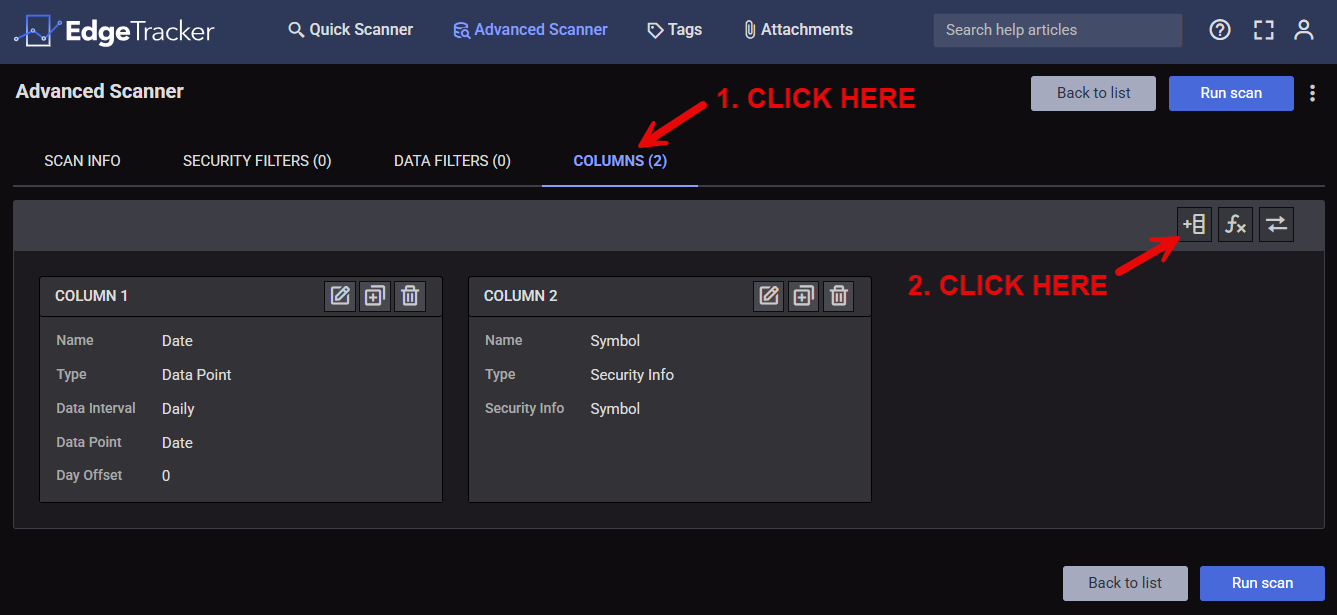The width and height of the screenshot is (1337, 615).
Task: Toggle fullscreen mode icon
Action: pyautogui.click(x=1263, y=30)
